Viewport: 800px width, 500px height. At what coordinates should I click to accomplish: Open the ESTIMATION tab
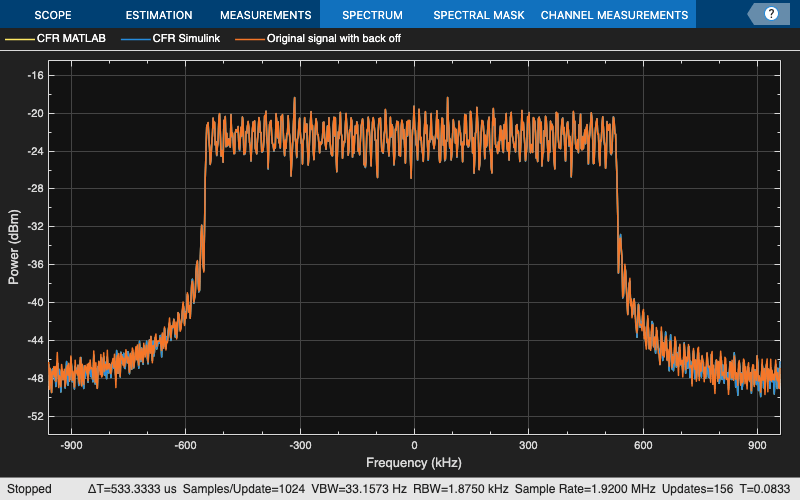coord(159,15)
